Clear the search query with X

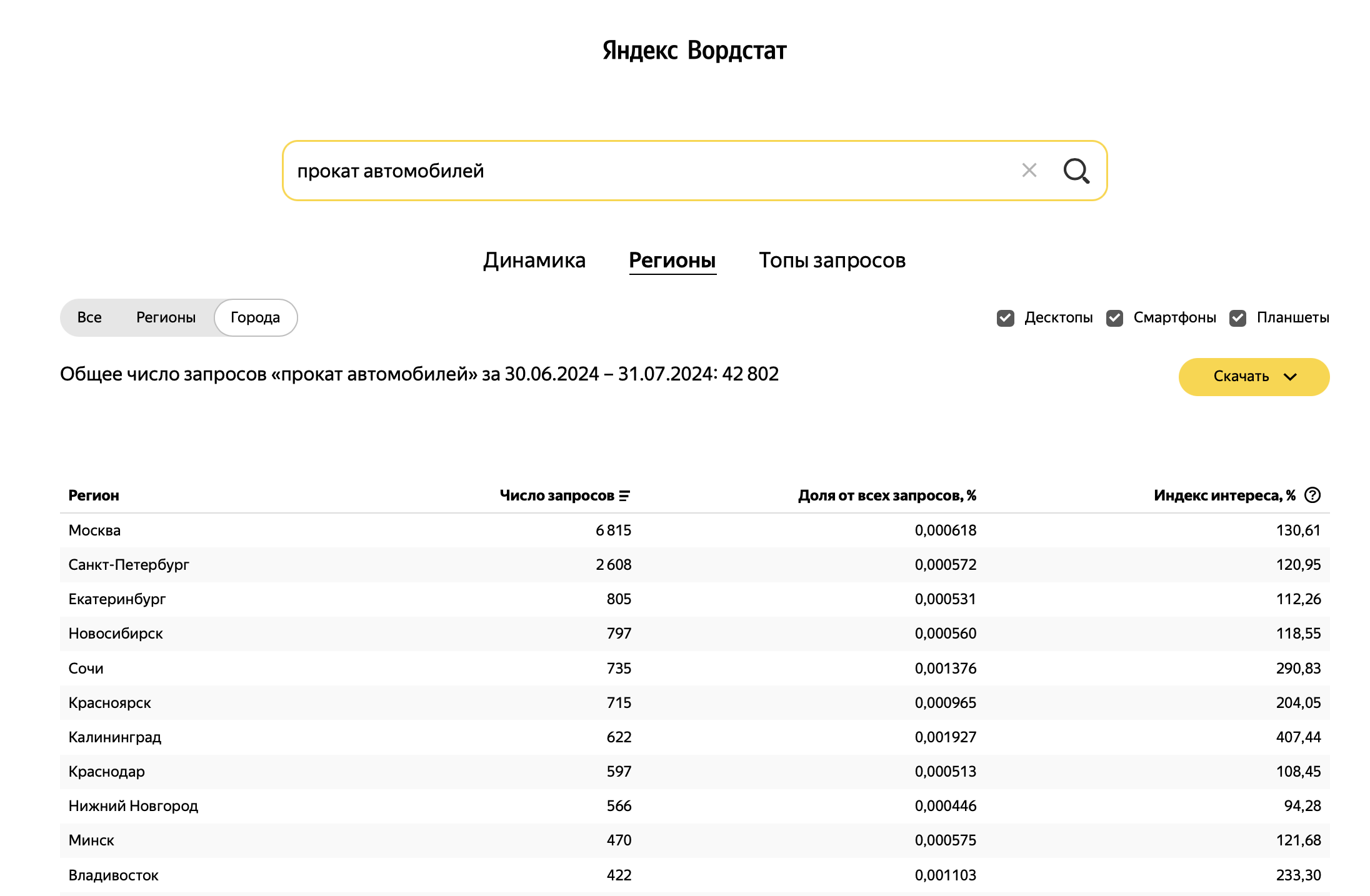(x=1029, y=171)
